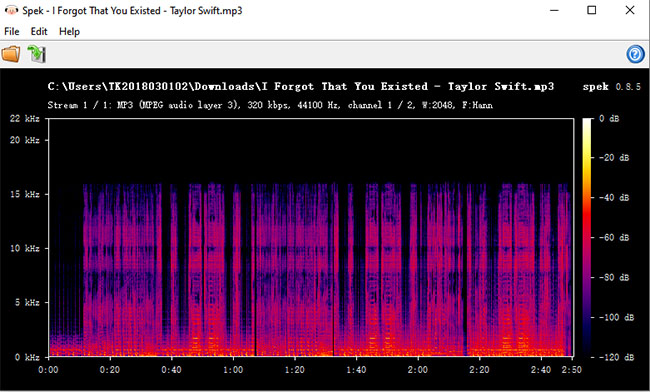Click the 2:40 time axis label

tap(541, 370)
